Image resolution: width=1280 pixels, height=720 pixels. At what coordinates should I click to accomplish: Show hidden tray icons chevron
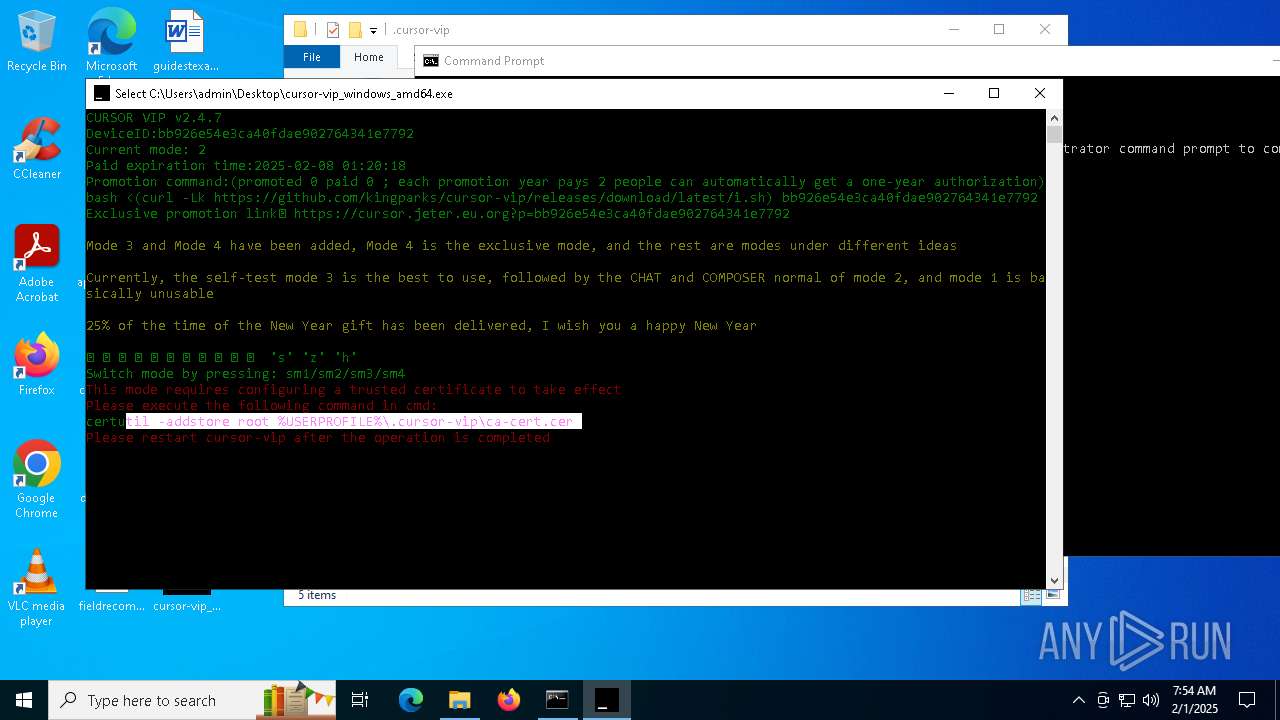(1078, 700)
